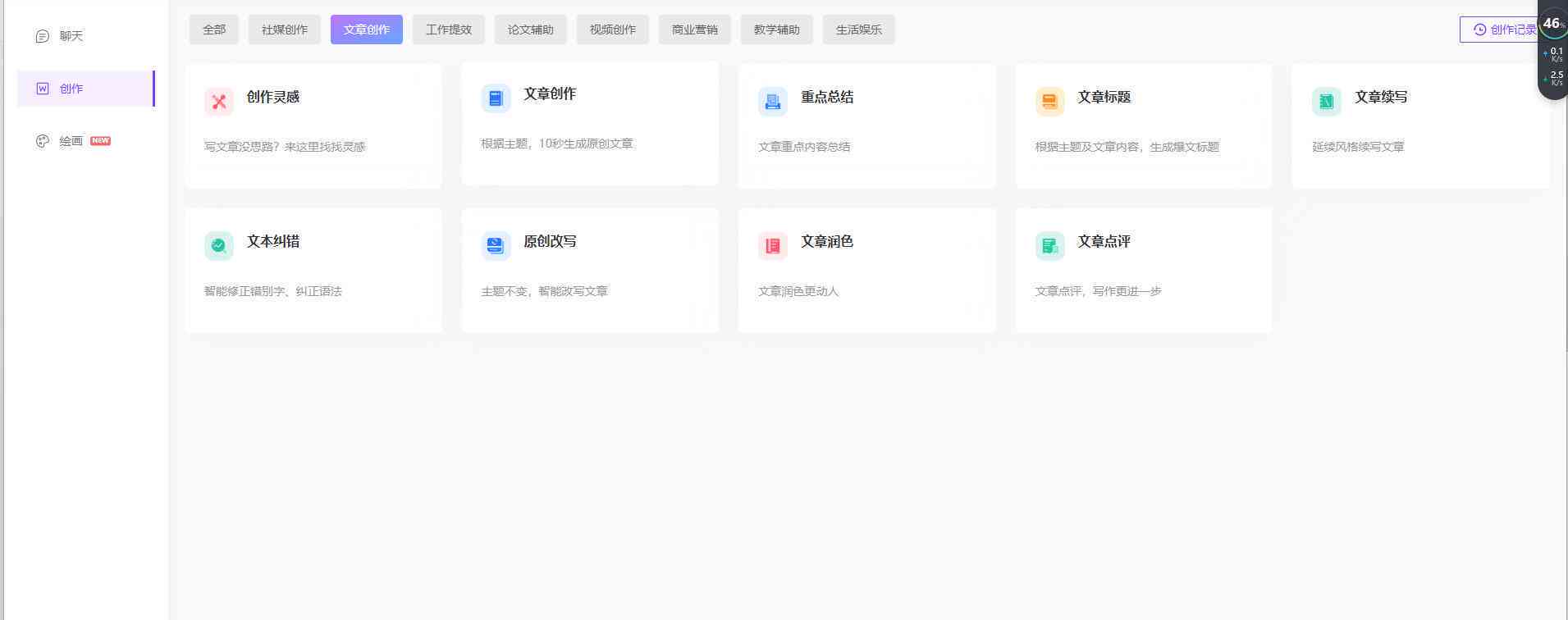The image size is (1568, 620).
Task: Open the 文本纠错 card title
Action: [x=273, y=241]
